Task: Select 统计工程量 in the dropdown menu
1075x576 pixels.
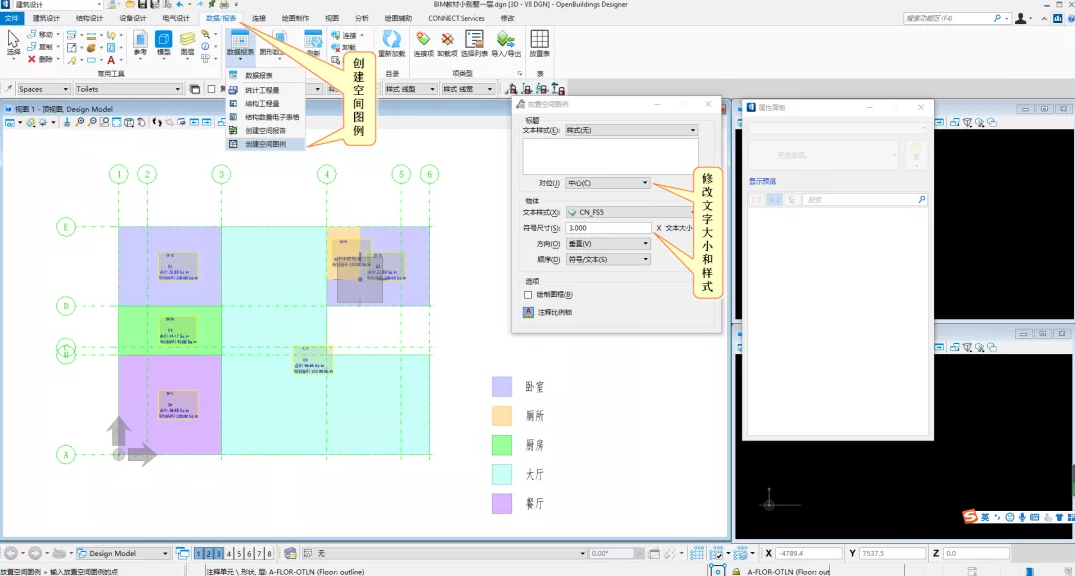Action: pyautogui.click(x=265, y=90)
